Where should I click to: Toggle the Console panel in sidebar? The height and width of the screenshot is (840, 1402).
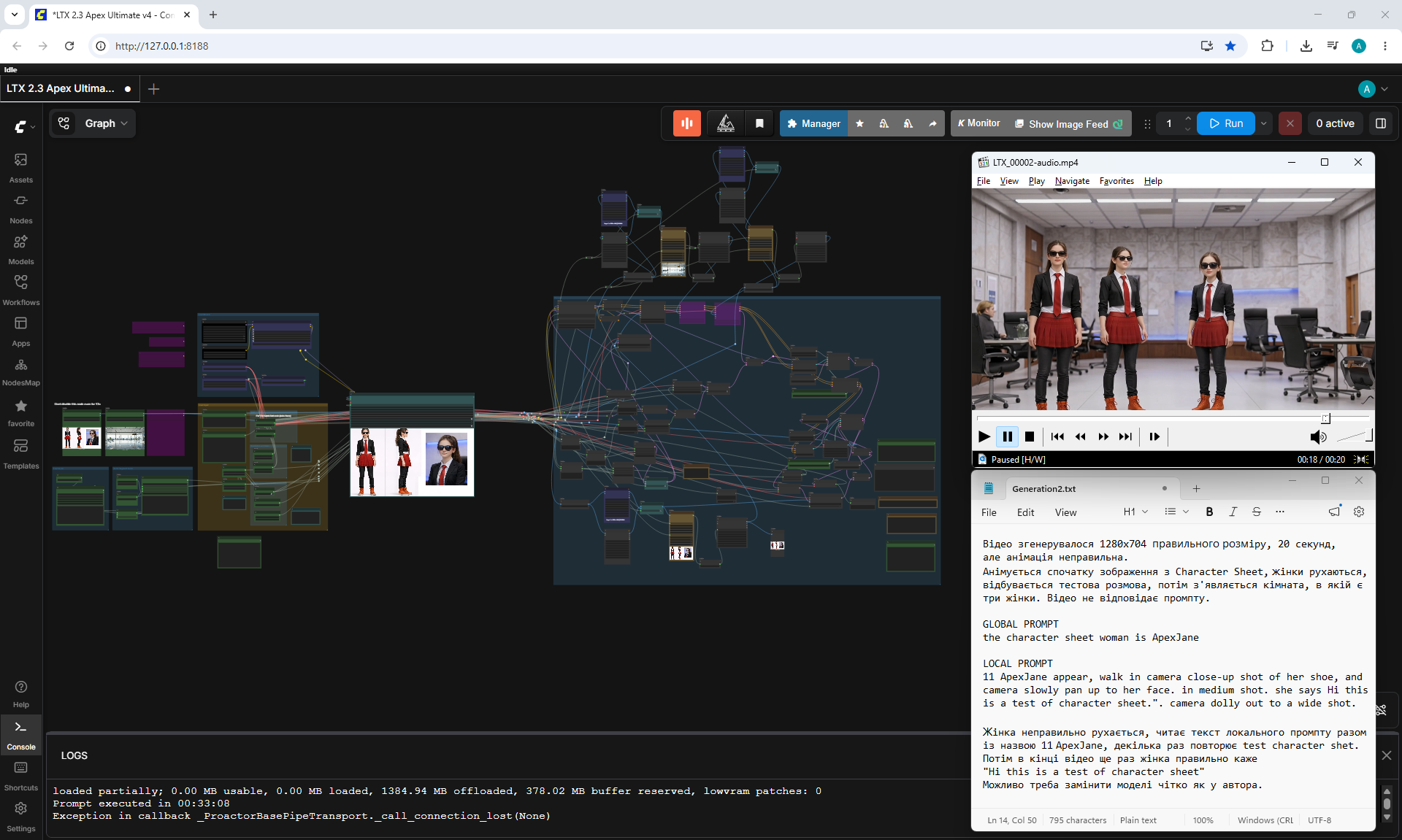click(20, 735)
